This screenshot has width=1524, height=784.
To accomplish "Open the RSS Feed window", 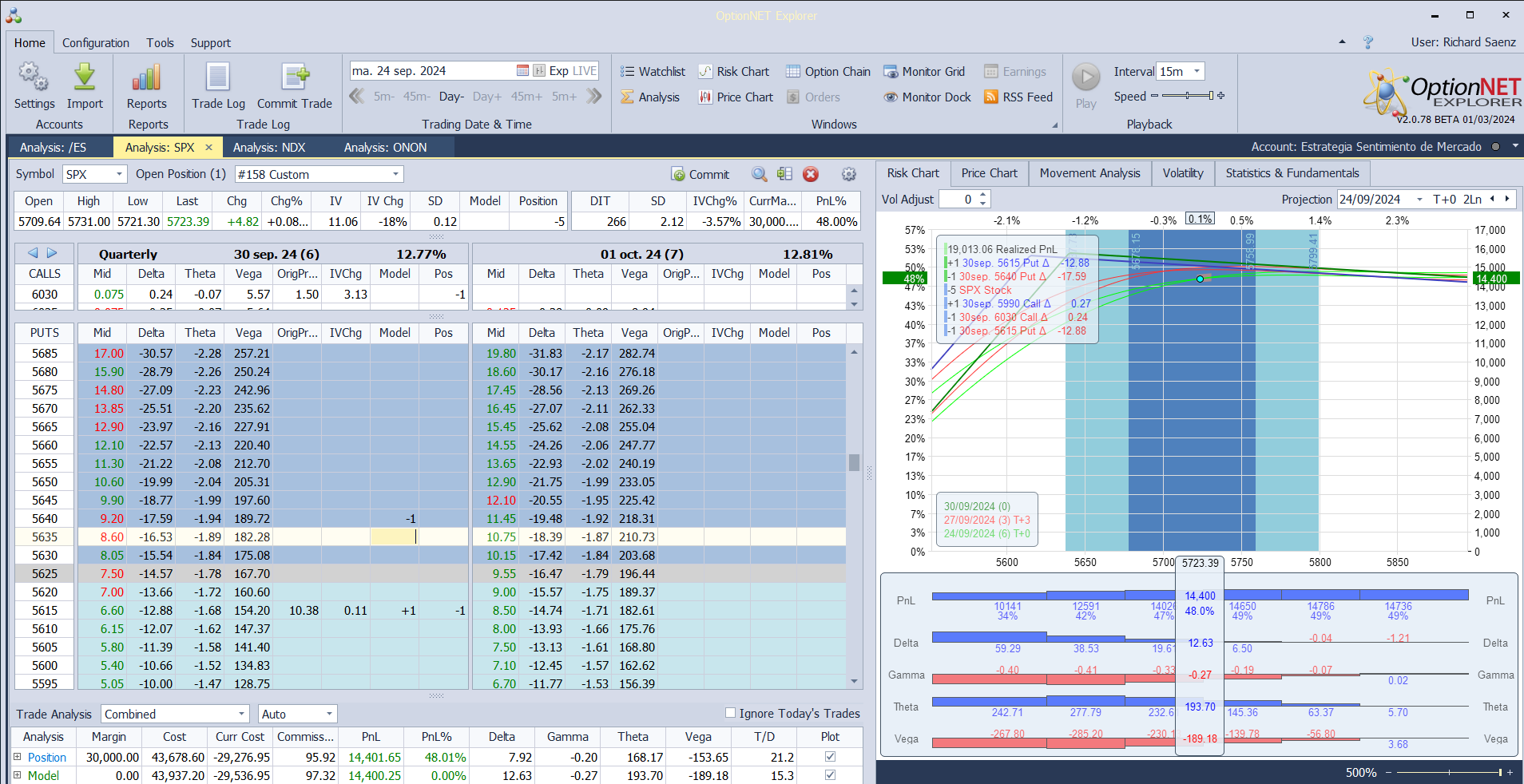I will [x=1018, y=97].
